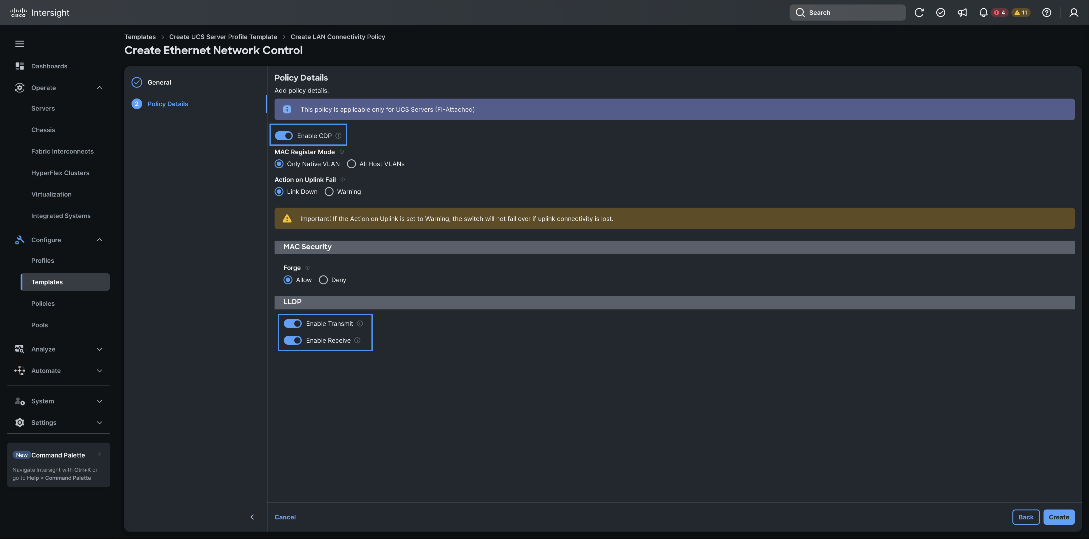Viewport: 1089px width, 539px height.
Task: Go to Create UCS Server Profile Template breadcrumb
Action: point(223,36)
